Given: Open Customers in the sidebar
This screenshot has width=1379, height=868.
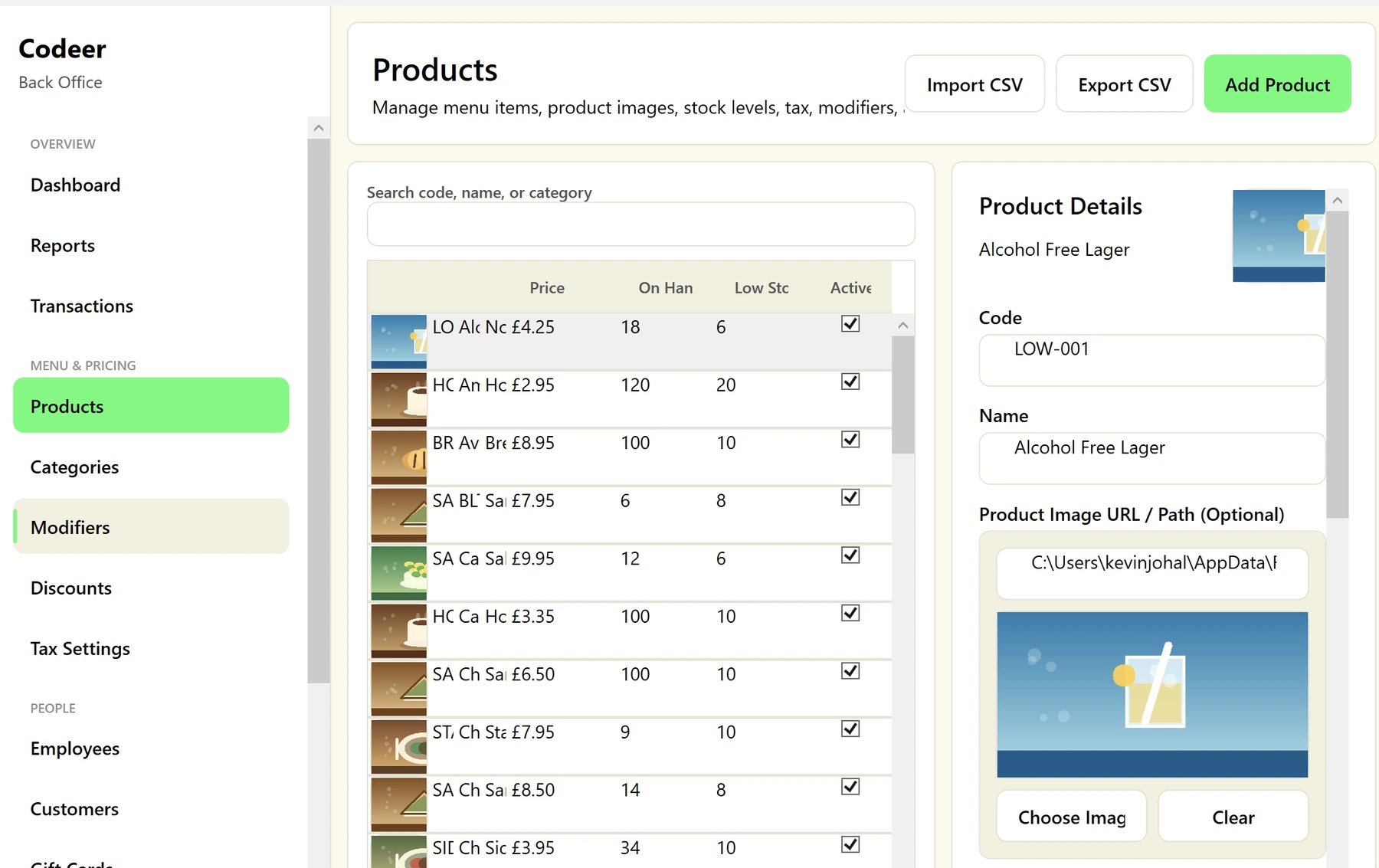Looking at the screenshot, I should pos(151,808).
